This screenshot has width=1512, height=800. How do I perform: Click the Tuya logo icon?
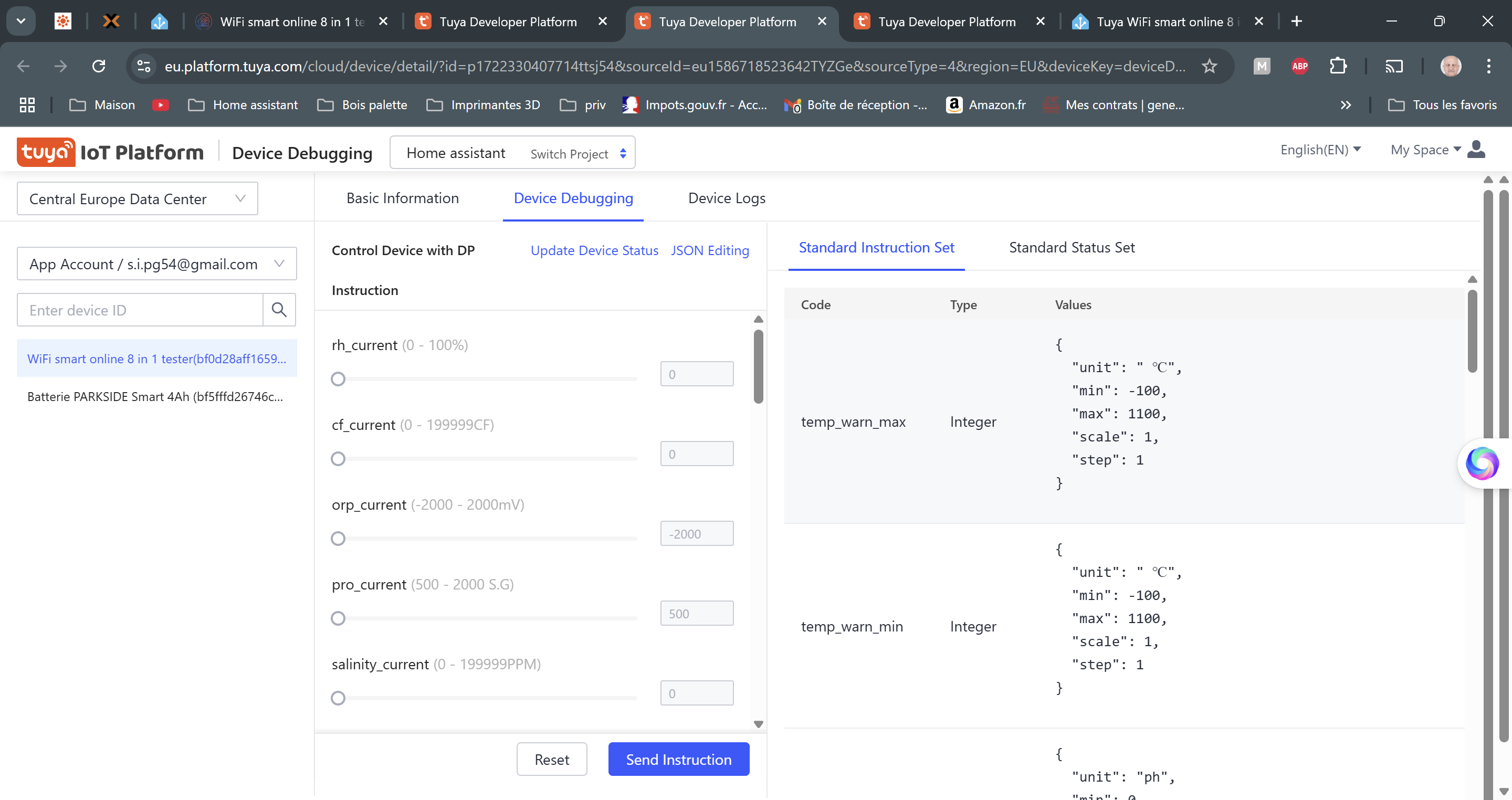click(x=46, y=153)
